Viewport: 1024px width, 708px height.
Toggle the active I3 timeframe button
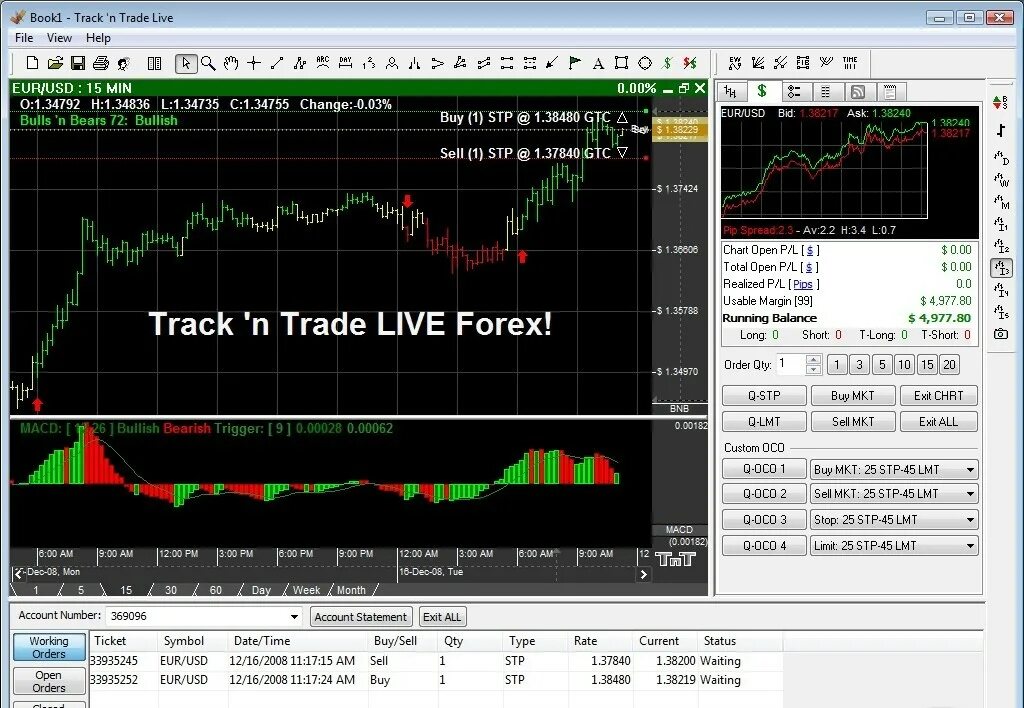[1000, 268]
